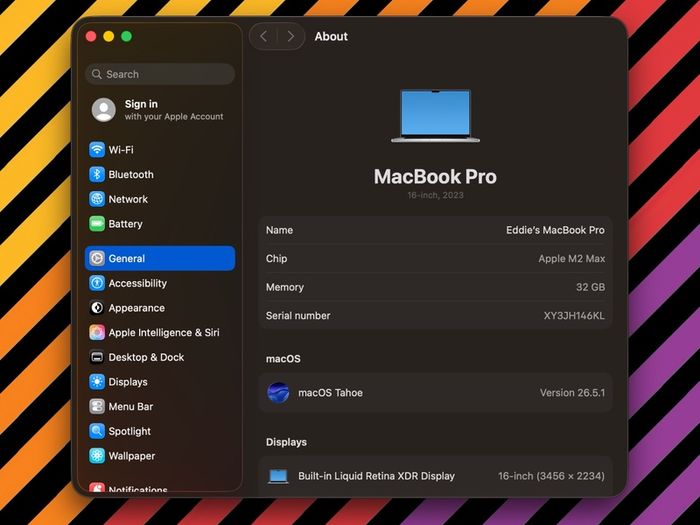Screen dimensions: 700x525
Task: Click the Displays sun icon
Action: coord(97,382)
